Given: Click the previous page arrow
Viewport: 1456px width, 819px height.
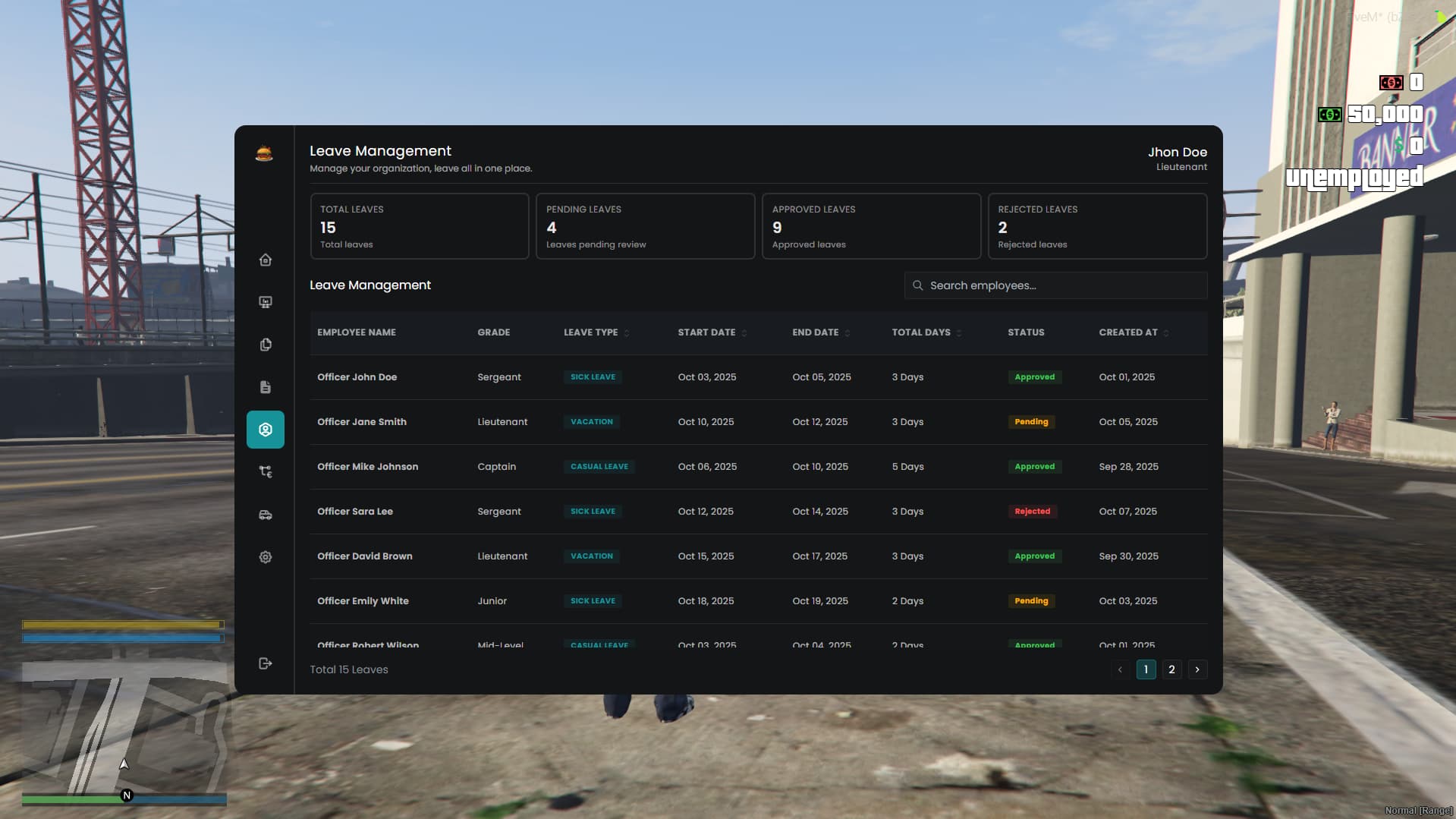Looking at the screenshot, I should tap(1120, 669).
